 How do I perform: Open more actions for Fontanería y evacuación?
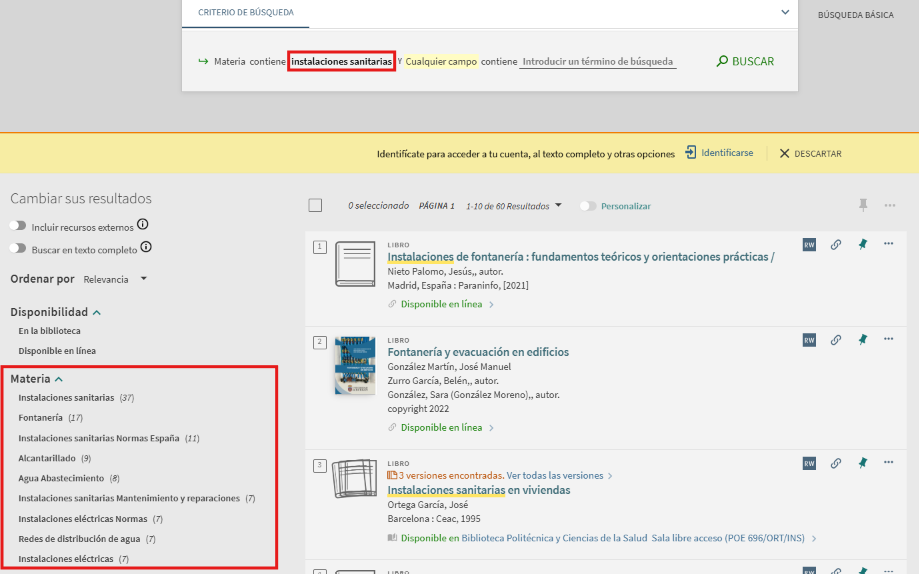coord(889,338)
